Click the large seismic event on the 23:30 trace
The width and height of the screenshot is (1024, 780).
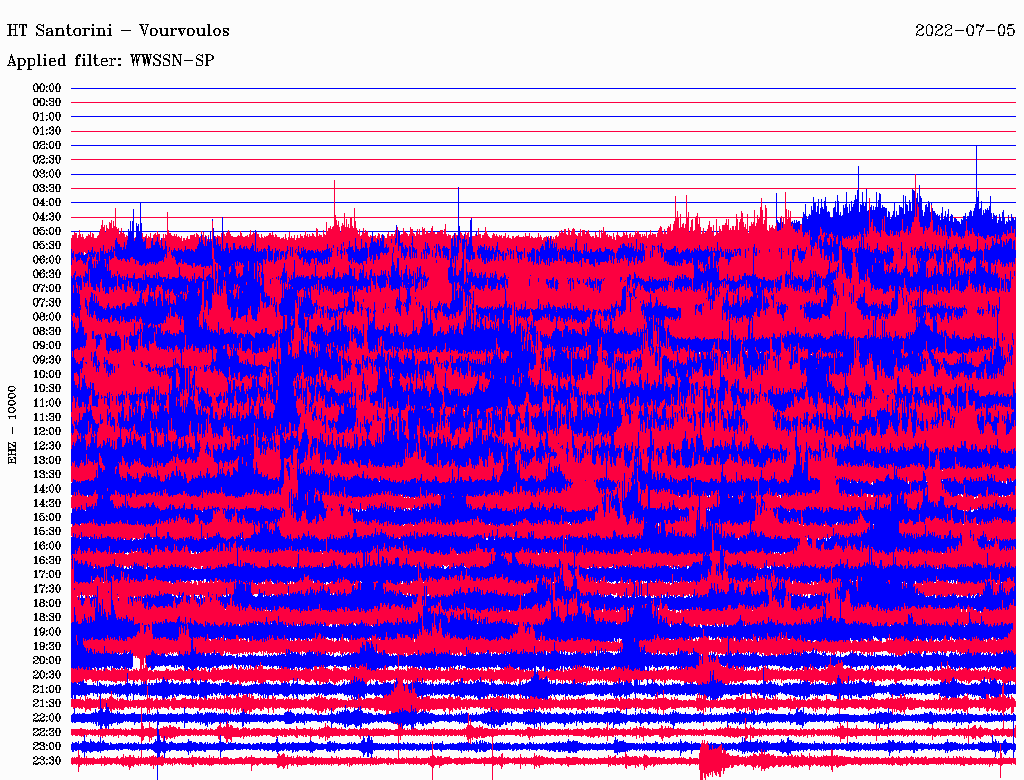click(x=712, y=761)
